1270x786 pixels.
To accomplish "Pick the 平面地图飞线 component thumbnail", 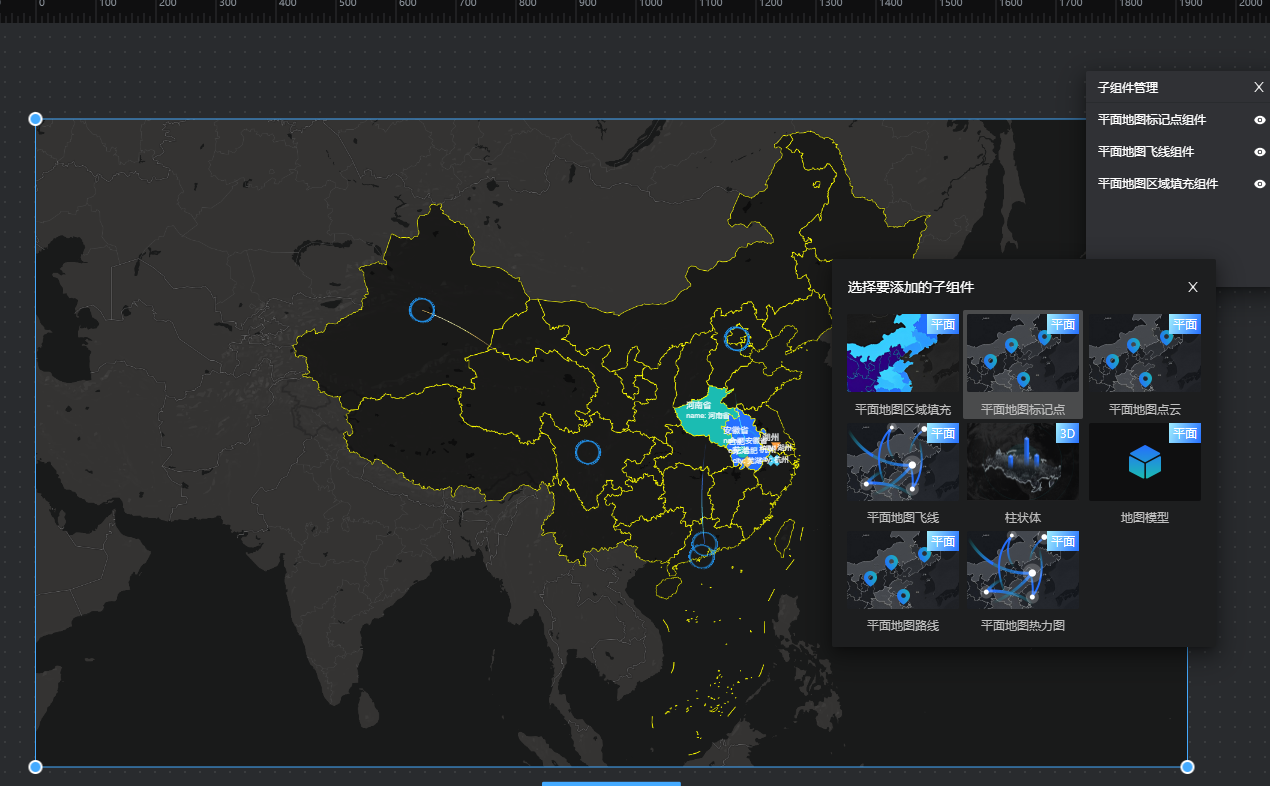I will tap(902, 461).
